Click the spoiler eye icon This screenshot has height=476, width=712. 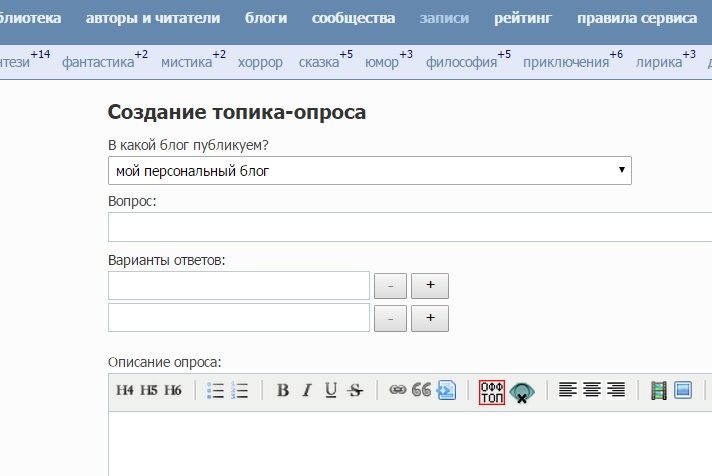[521, 393]
